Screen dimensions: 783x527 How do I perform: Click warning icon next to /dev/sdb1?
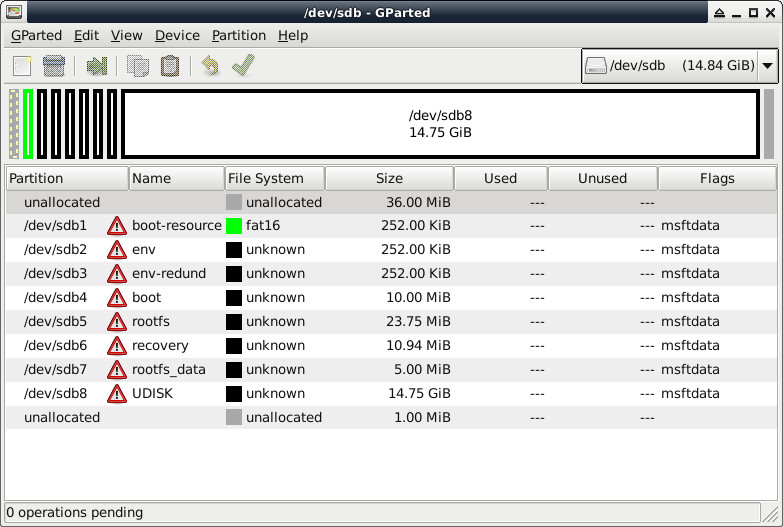[117, 226]
